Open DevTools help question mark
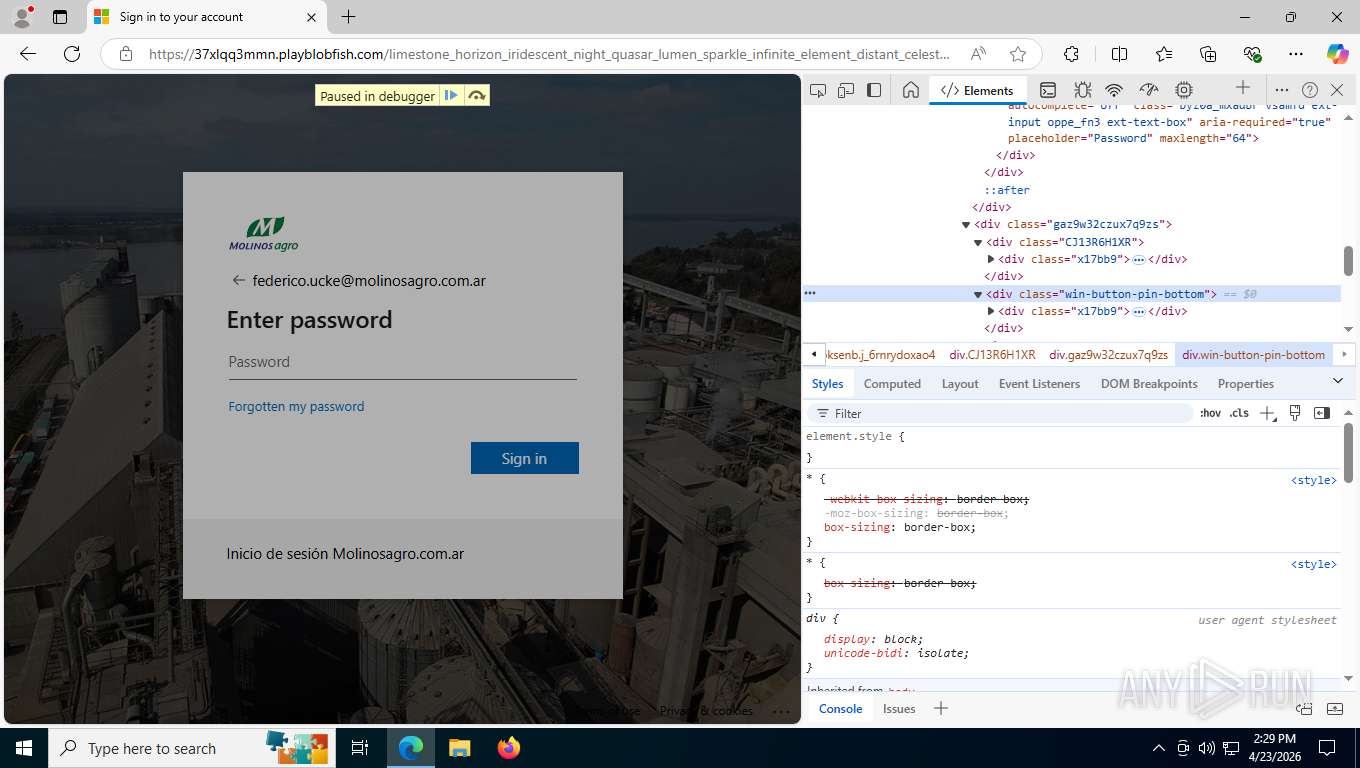Screen dimensions: 1360x768 [x=1310, y=90]
